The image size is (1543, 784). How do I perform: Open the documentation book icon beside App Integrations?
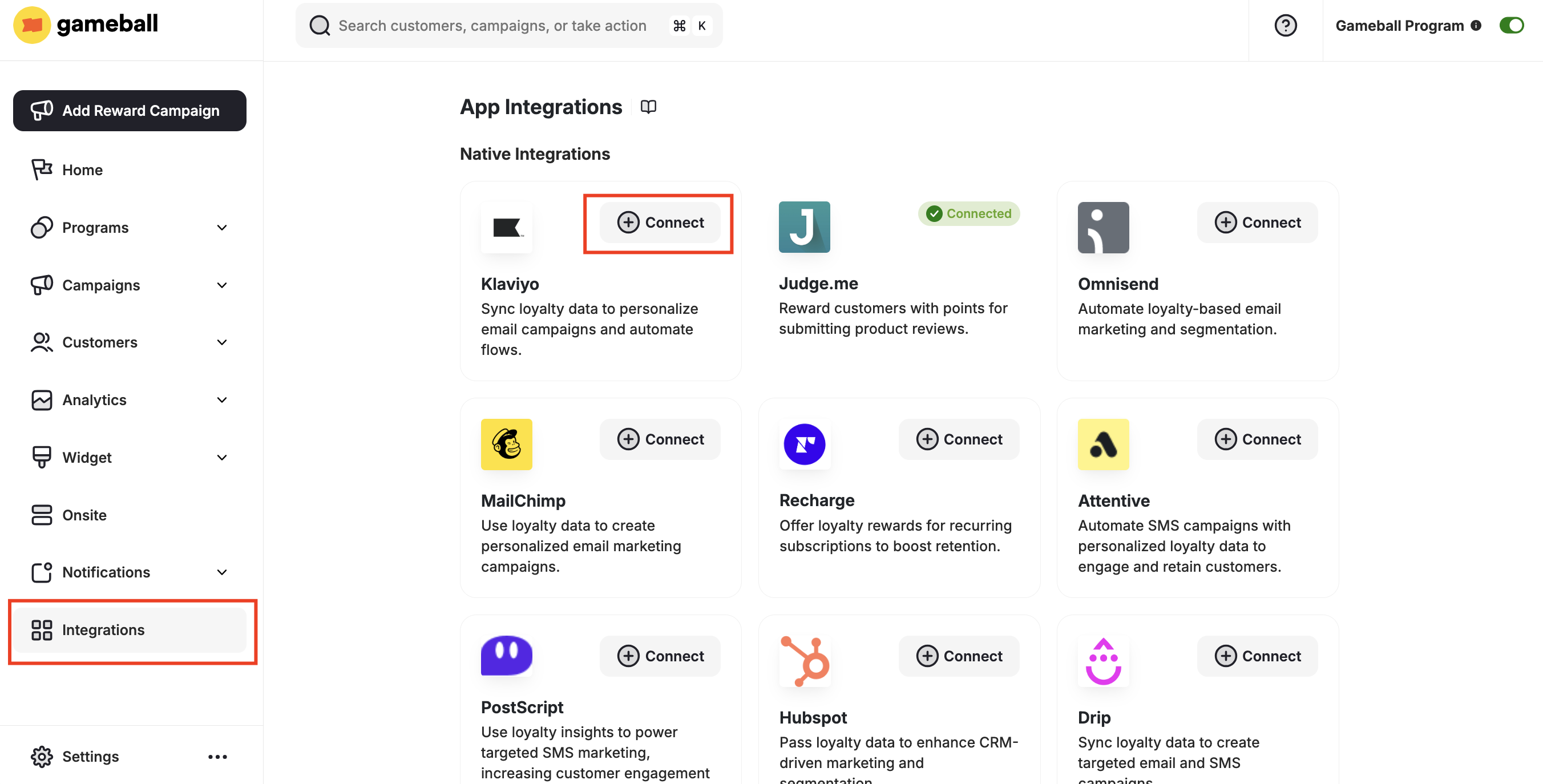pos(648,107)
